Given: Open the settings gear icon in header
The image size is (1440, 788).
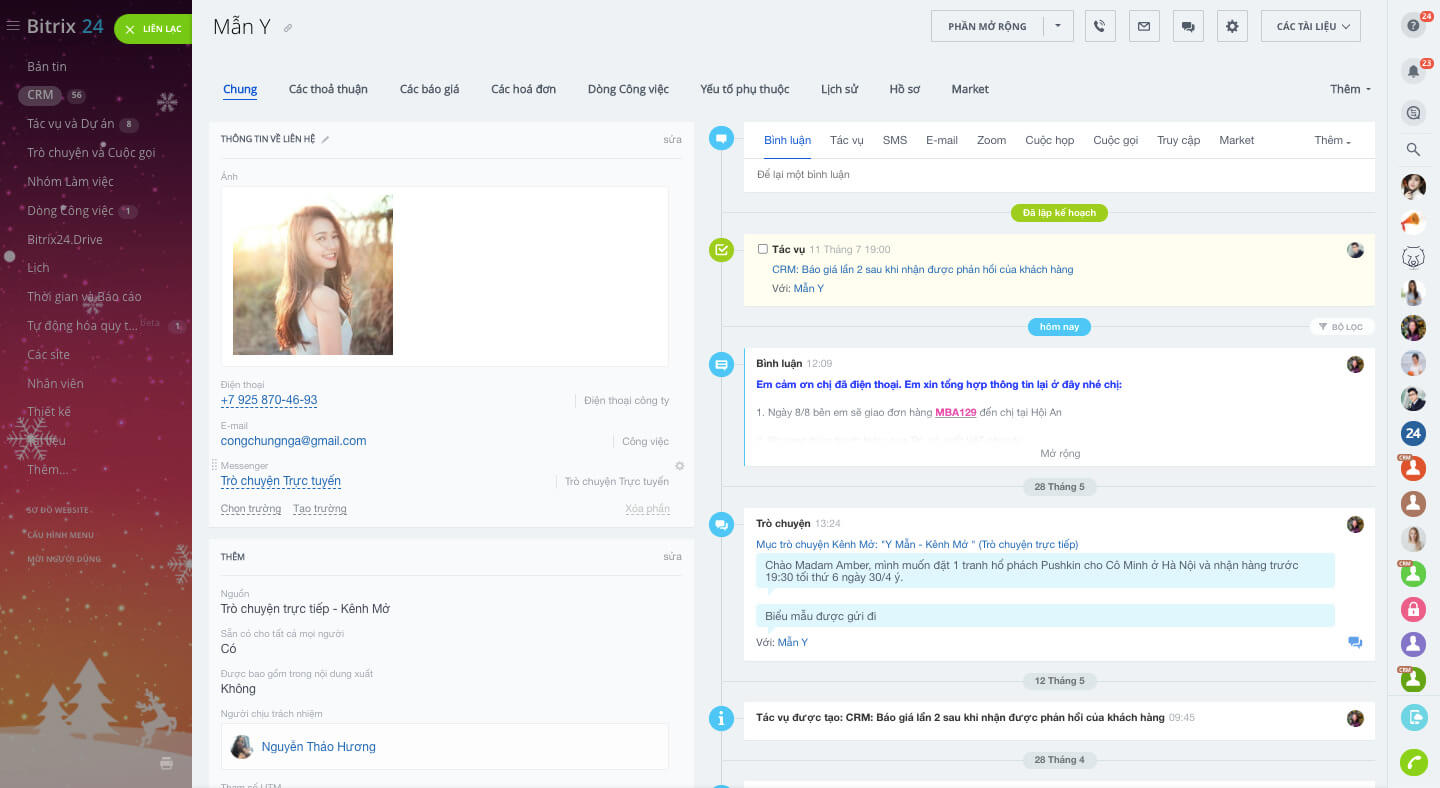Looking at the screenshot, I should click(x=1232, y=26).
